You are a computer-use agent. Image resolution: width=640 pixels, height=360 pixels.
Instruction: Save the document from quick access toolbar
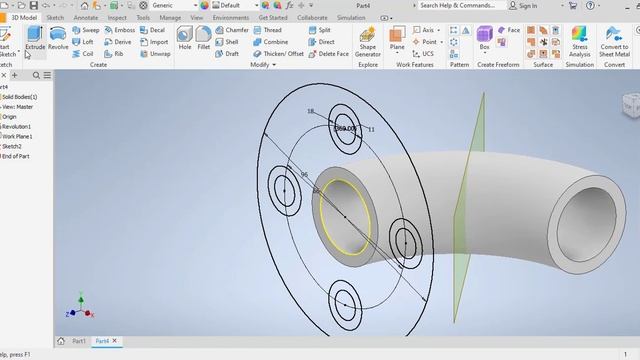point(34,6)
